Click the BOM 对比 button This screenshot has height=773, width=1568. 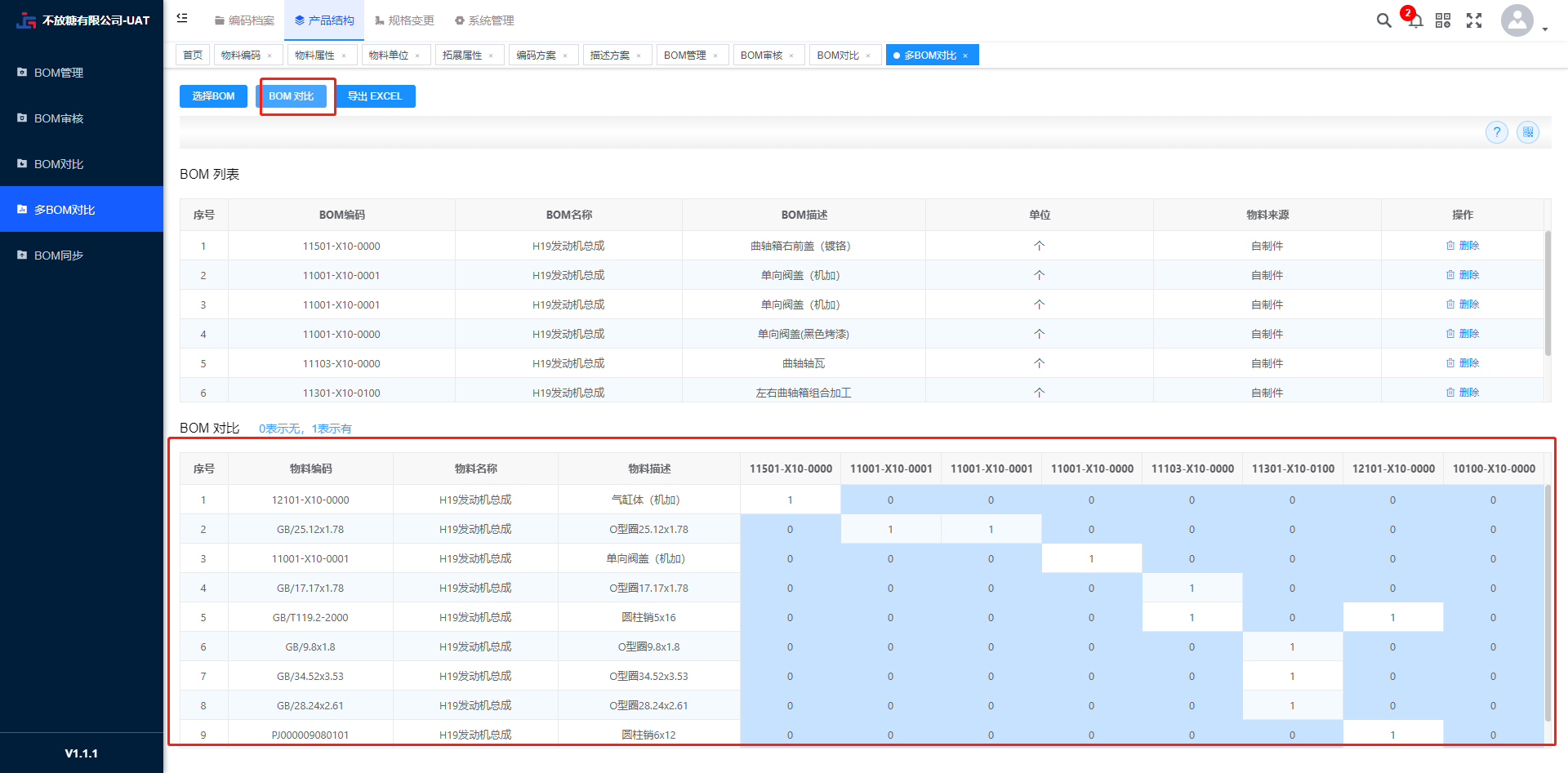(292, 96)
